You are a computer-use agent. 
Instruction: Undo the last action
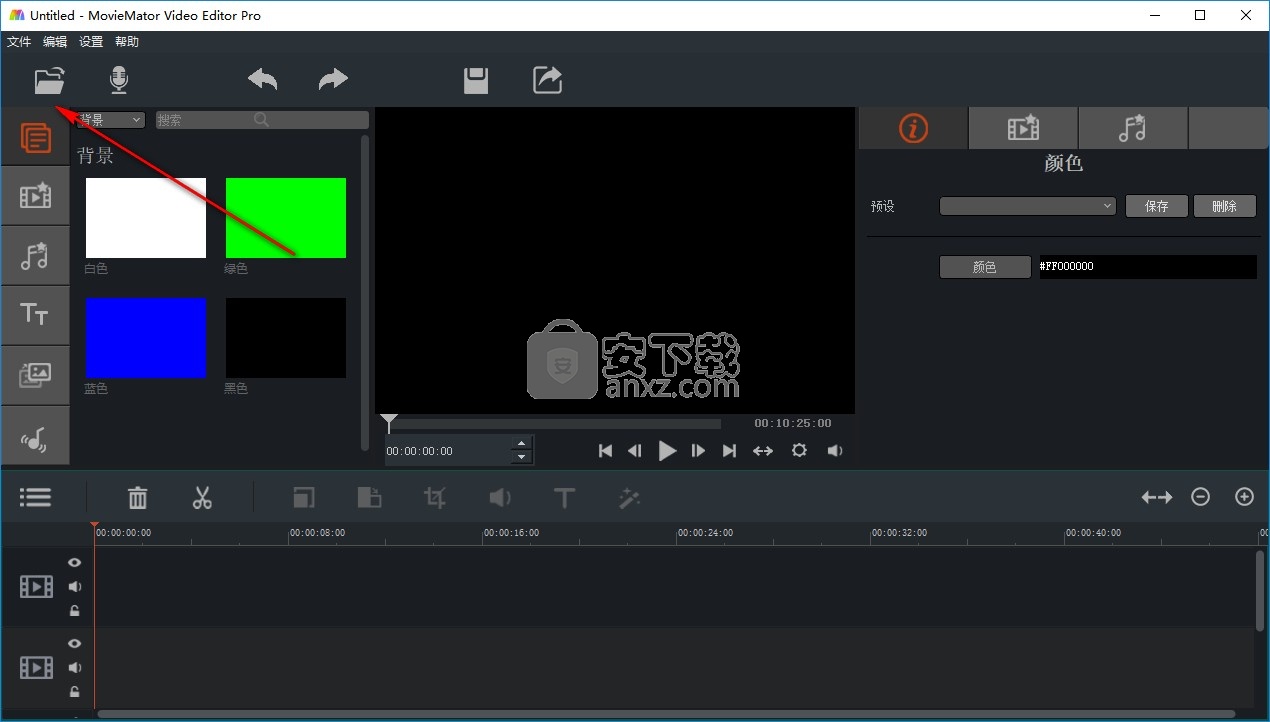pos(263,80)
